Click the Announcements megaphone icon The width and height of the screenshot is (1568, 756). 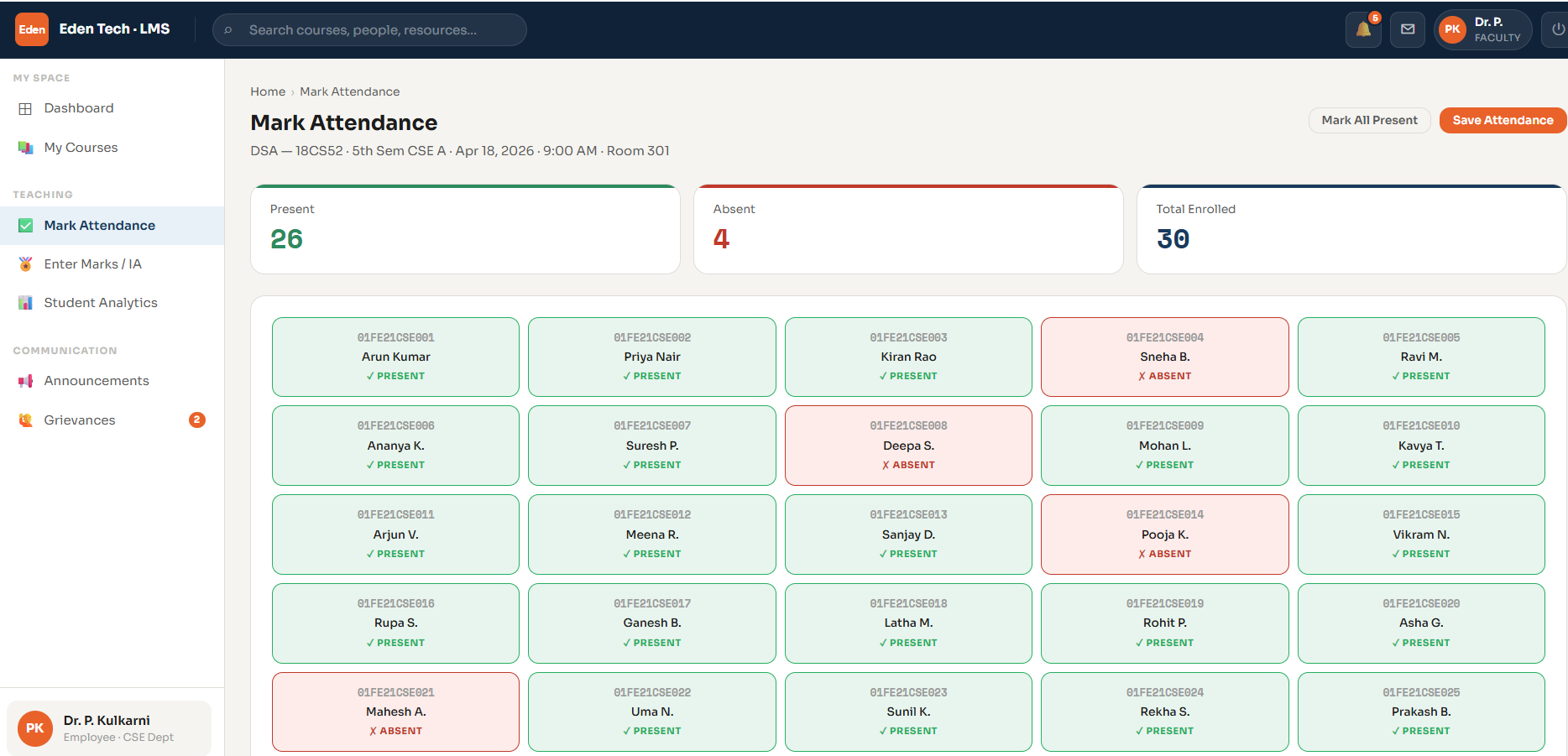pos(25,381)
